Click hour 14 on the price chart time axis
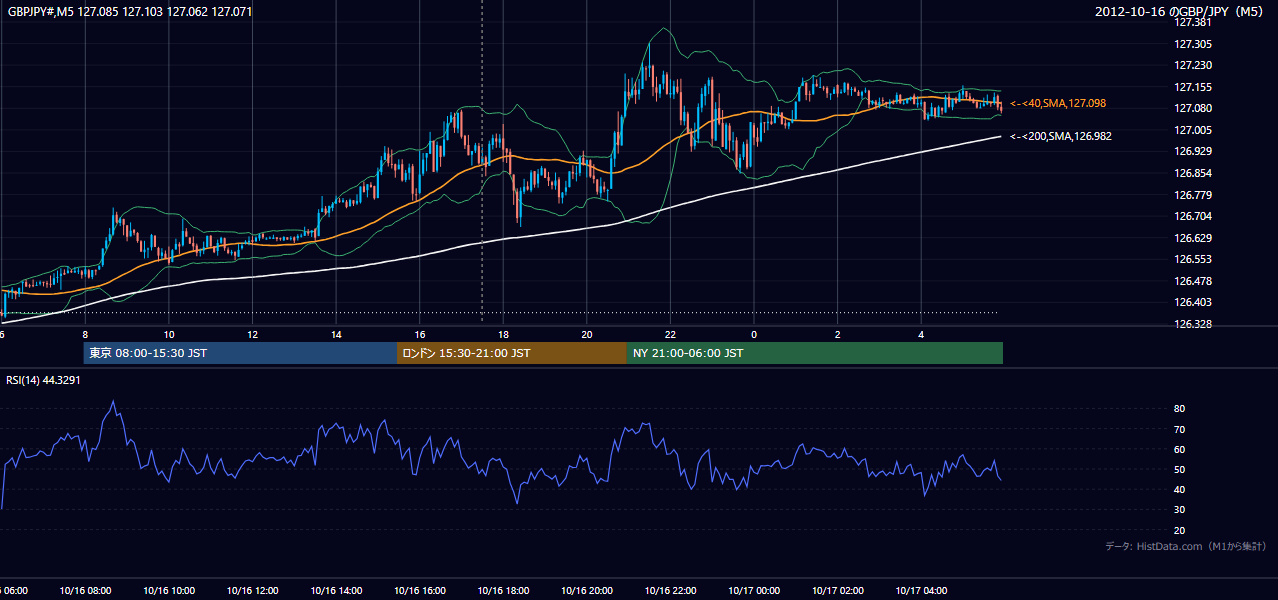 pyautogui.click(x=336, y=334)
